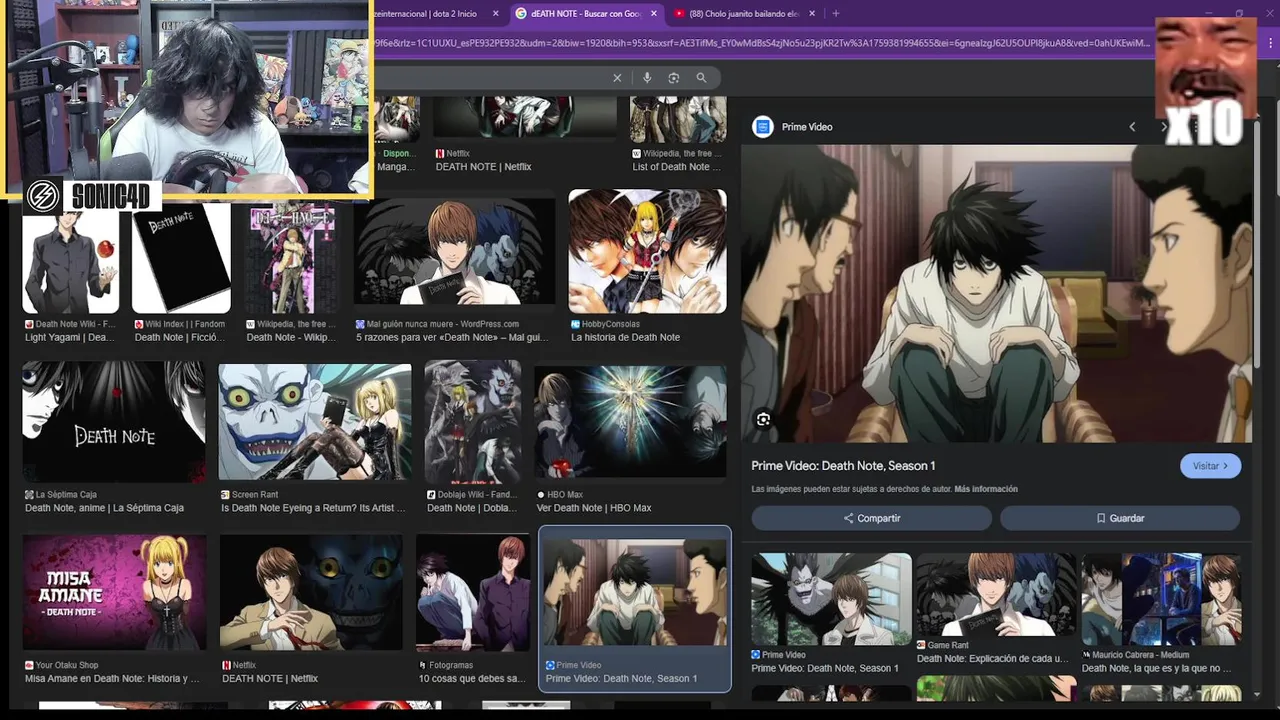This screenshot has height=720, width=1280.
Task: Open 'Death Note - Wikip...' Wikipedia link
Action: coord(291,338)
